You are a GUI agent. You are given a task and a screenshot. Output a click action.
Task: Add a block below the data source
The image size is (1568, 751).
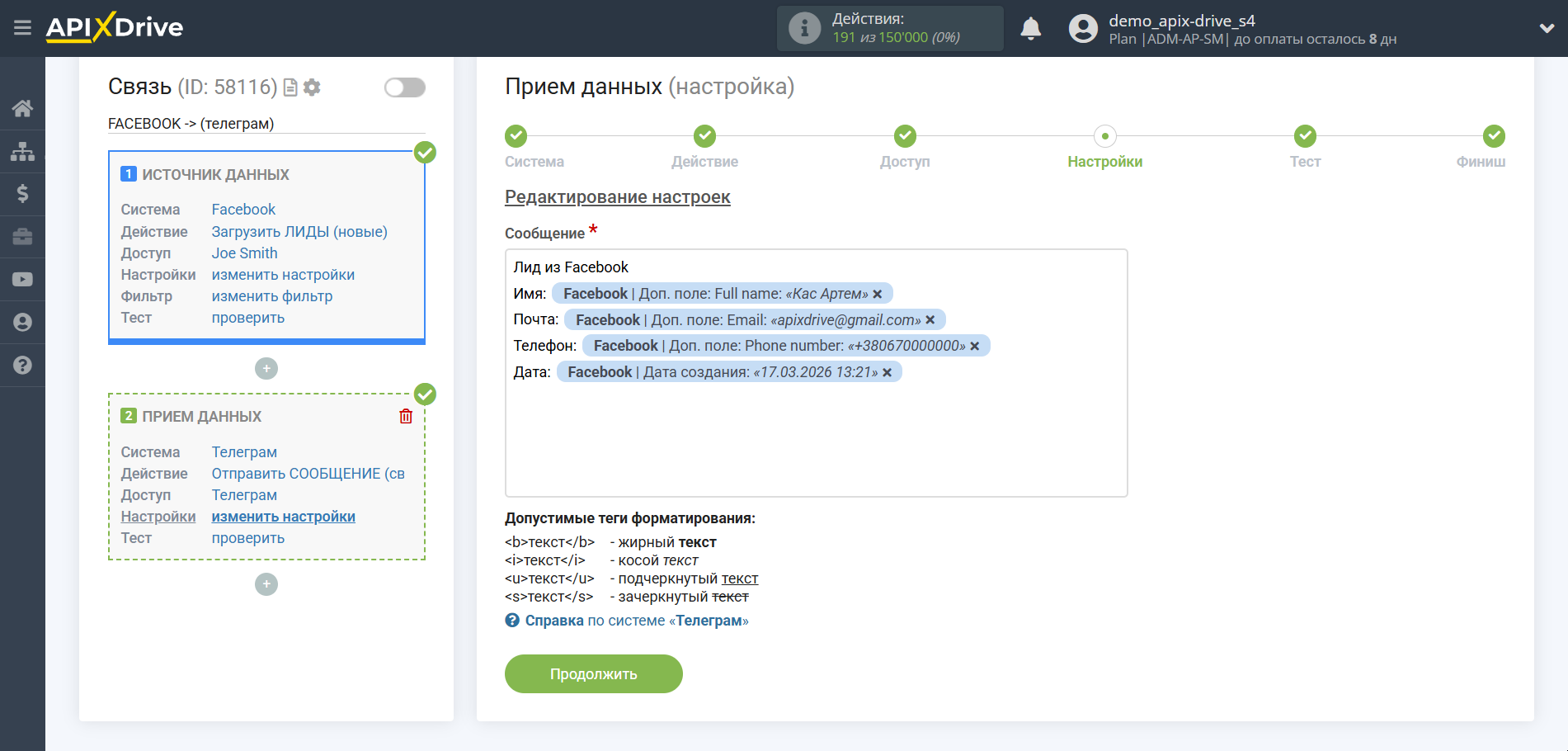click(x=266, y=369)
